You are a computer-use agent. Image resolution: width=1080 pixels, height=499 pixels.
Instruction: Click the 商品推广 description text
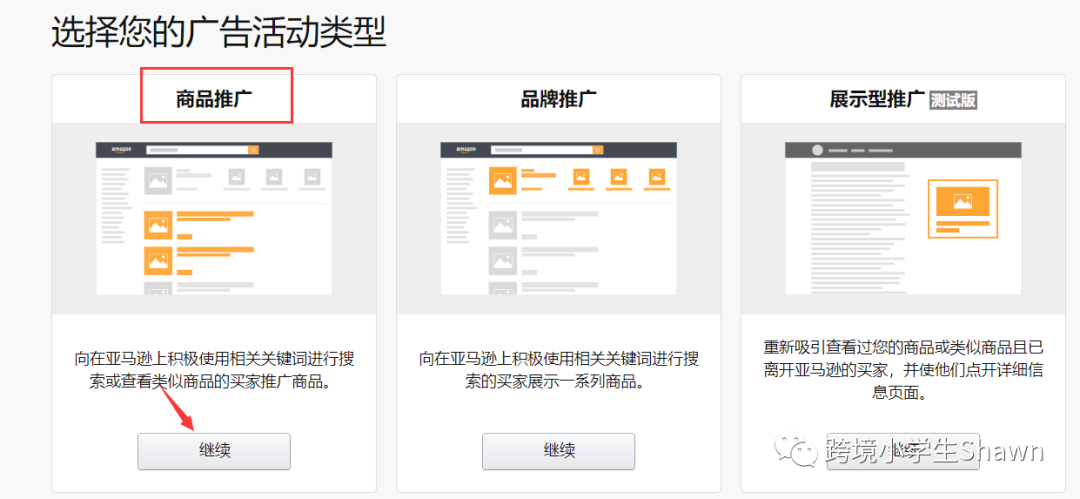[x=214, y=371]
